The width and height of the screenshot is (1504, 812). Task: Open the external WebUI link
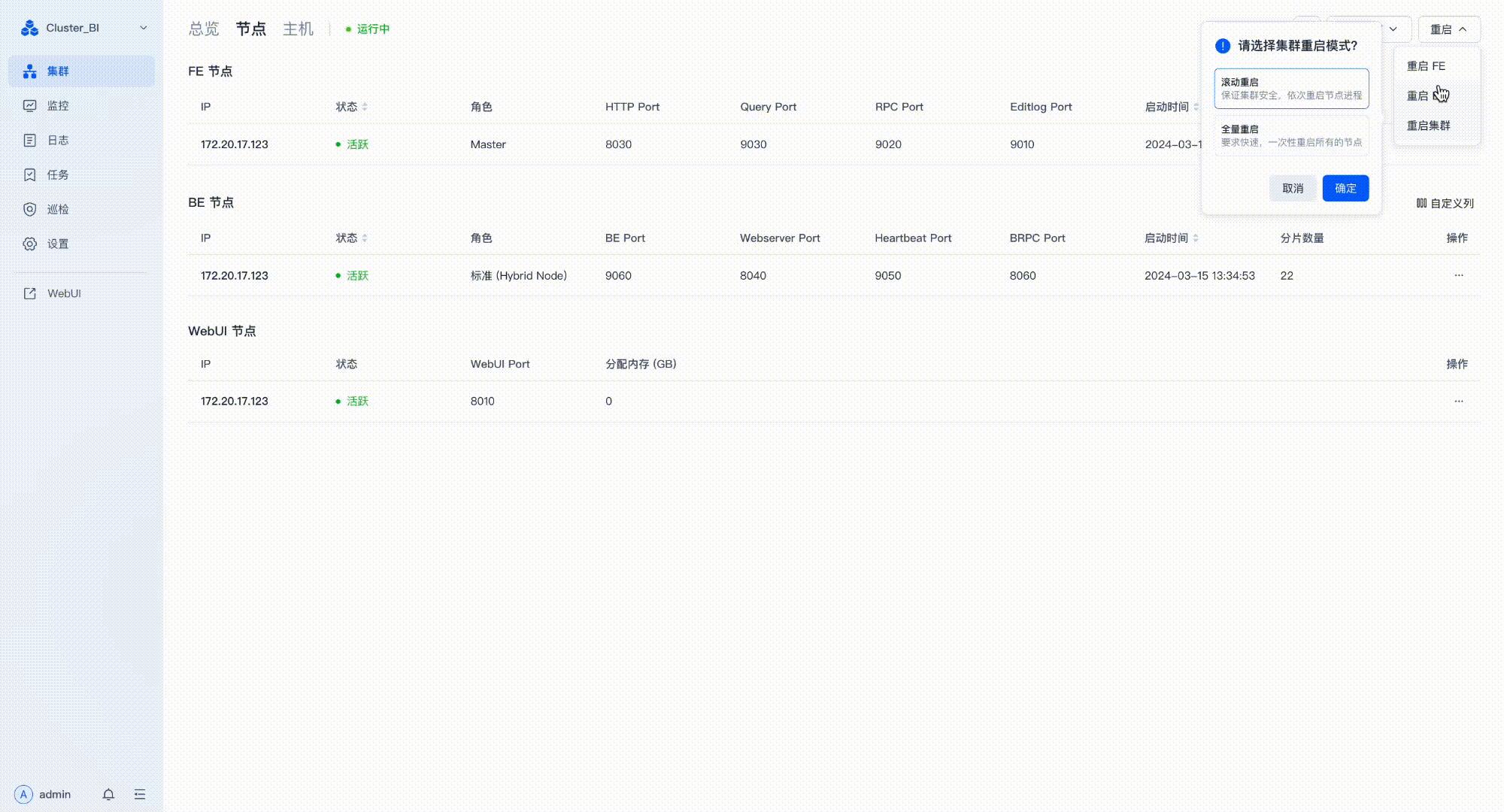coord(81,294)
